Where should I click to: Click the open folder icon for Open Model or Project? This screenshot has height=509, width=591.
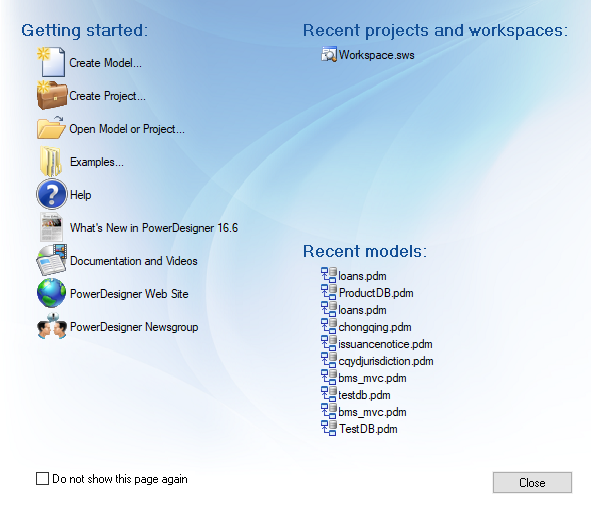coord(51,128)
